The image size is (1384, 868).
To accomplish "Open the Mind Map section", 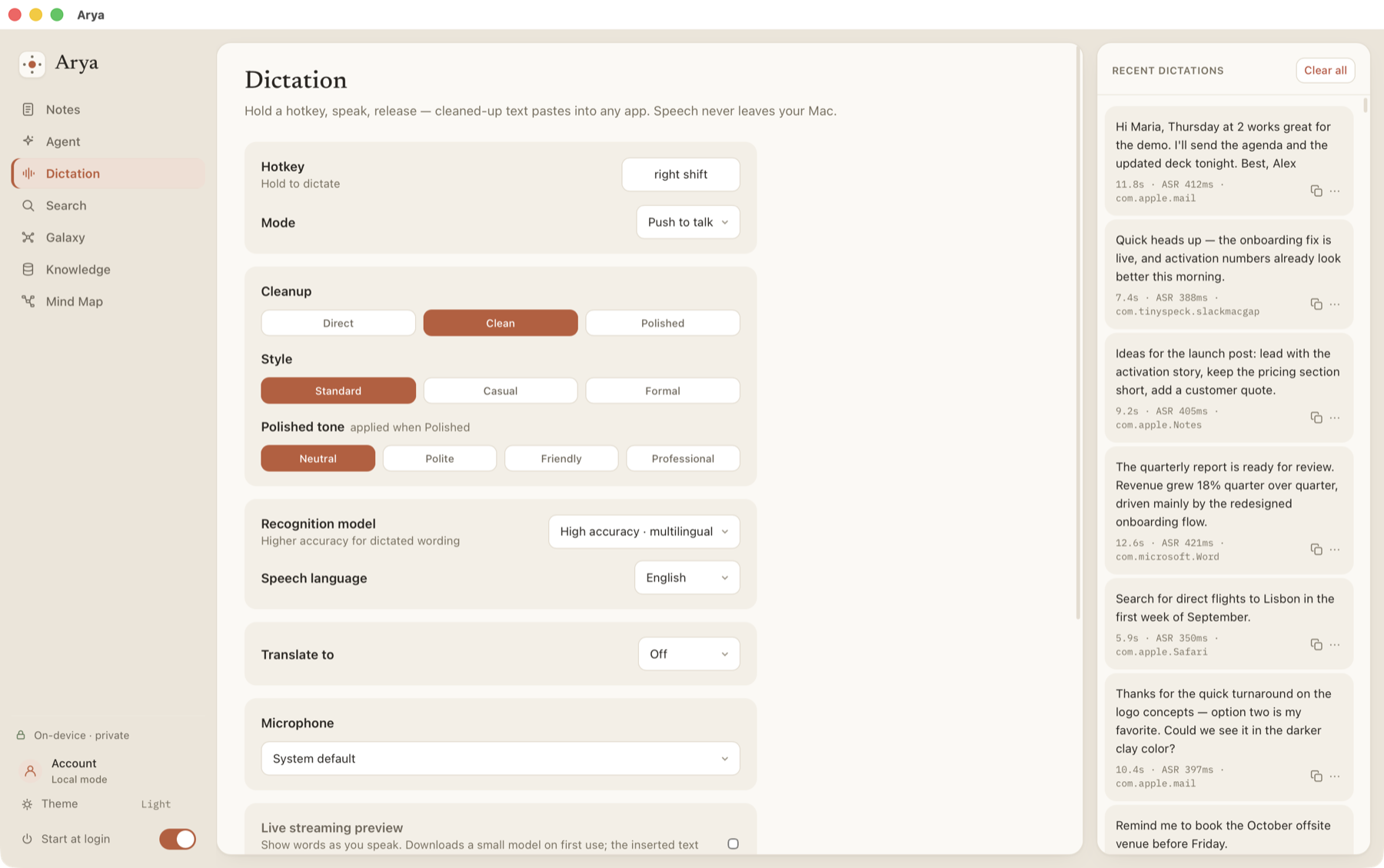I will point(108,301).
